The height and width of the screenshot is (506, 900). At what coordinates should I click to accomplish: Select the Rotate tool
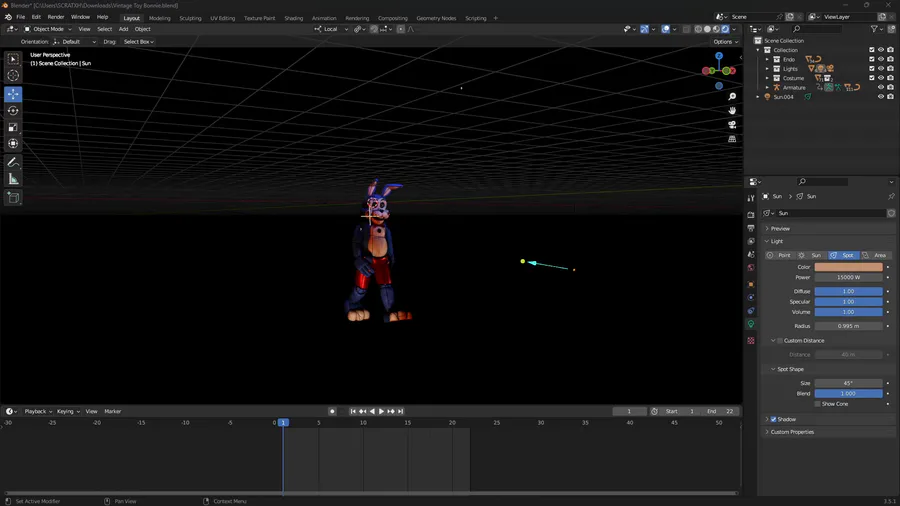tap(13, 111)
